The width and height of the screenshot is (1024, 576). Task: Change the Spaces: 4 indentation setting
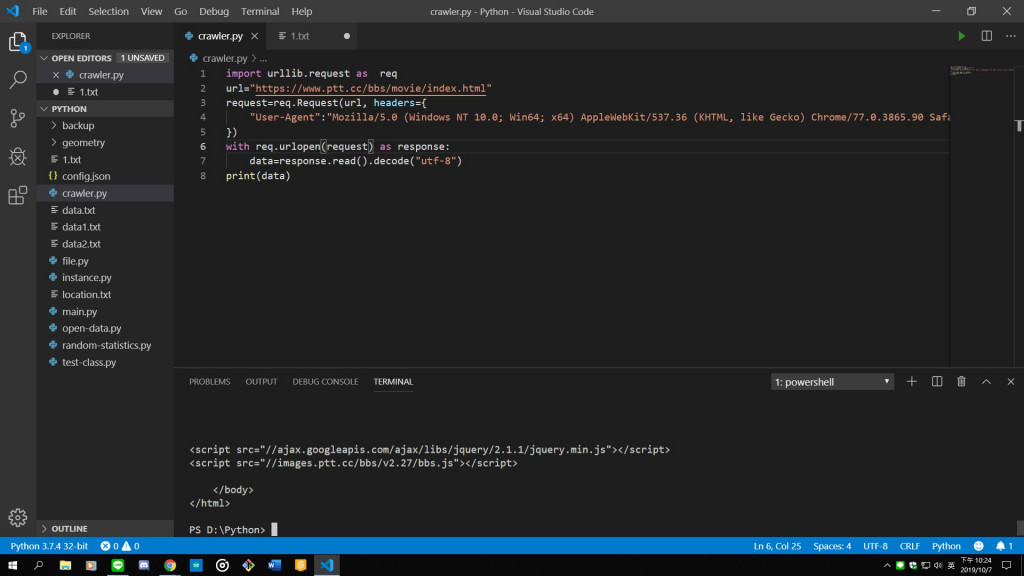tap(832, 546)
